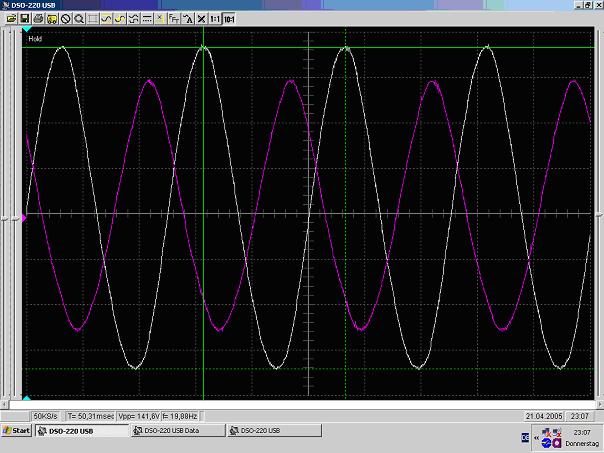
Task: Click the stop/cancel circle icon
Action: [x=65, y=18]
